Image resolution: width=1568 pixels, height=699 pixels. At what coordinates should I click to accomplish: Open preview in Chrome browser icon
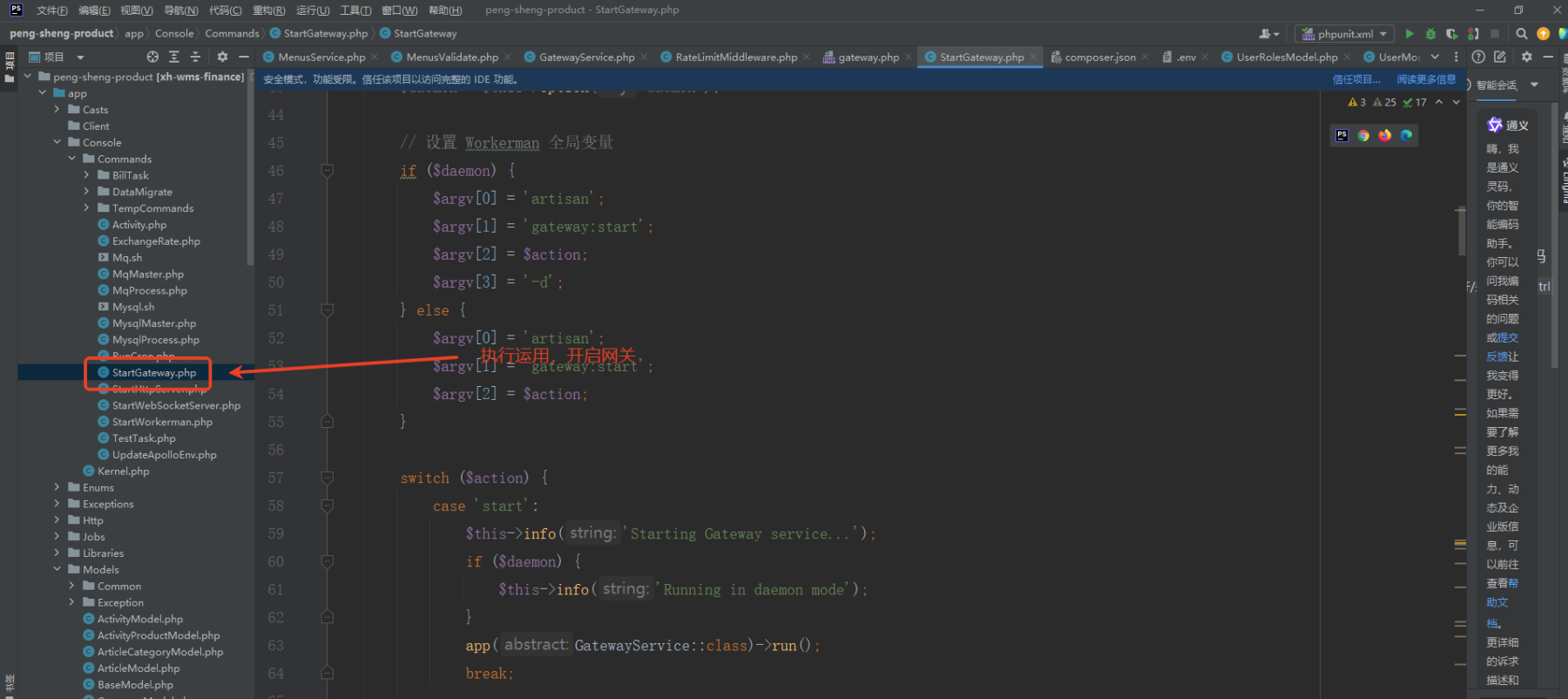(x=1363, y=135)
